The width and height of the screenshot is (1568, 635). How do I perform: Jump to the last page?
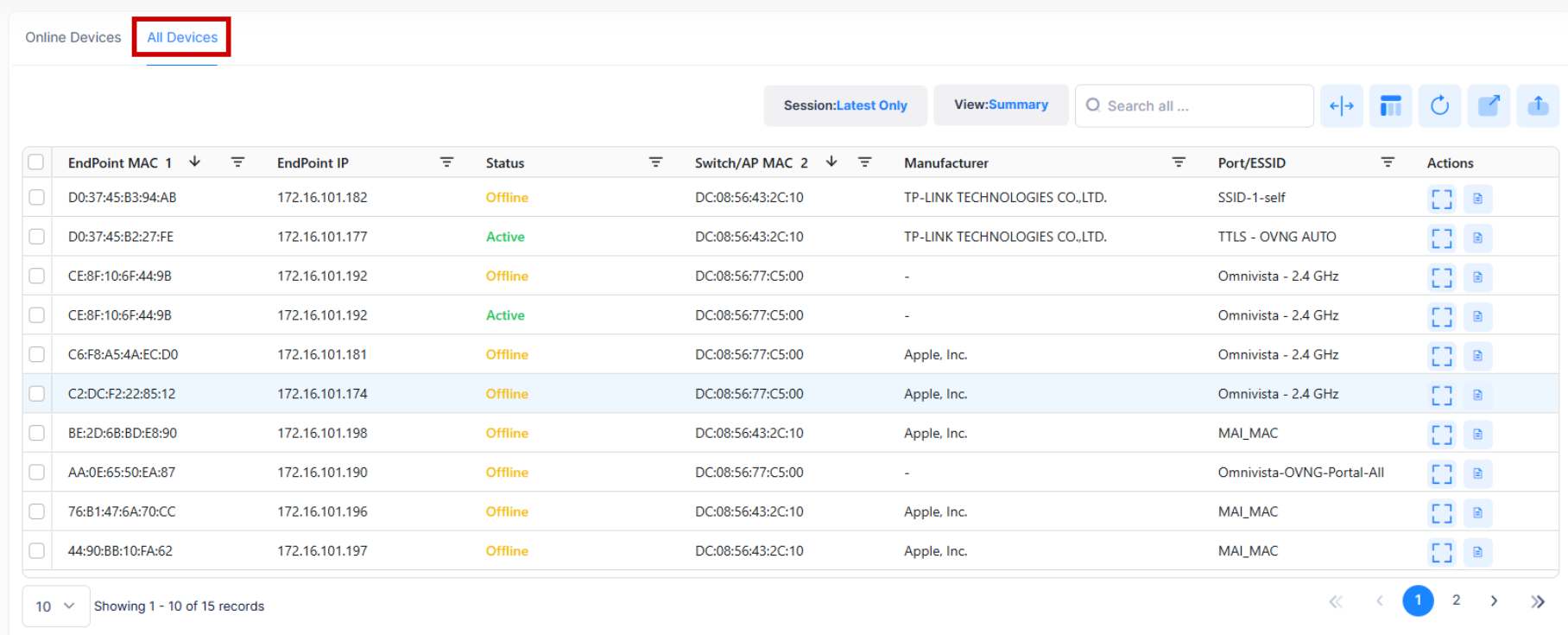tap(1537, 601)
